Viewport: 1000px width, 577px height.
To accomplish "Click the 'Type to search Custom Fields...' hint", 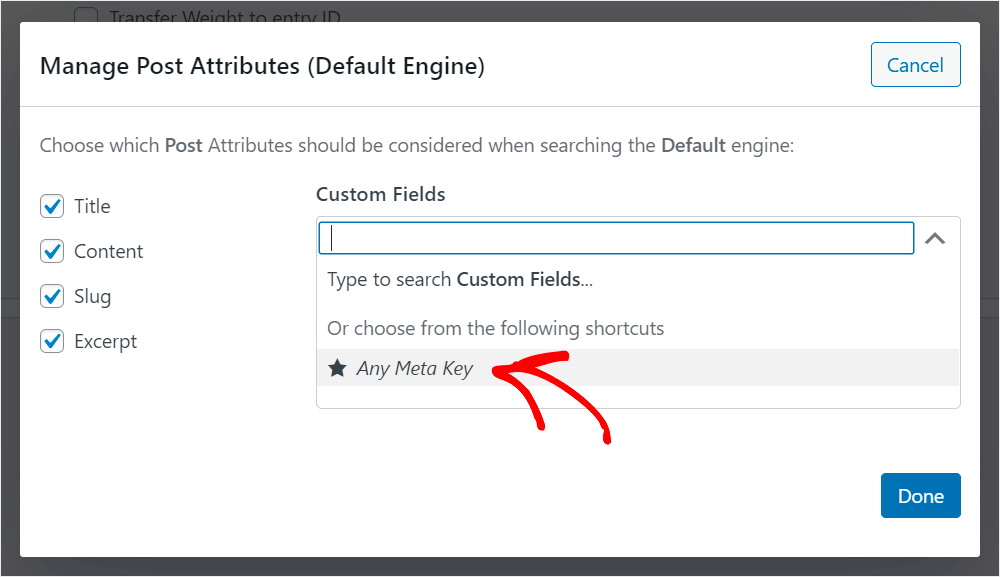I will (460, 279).
